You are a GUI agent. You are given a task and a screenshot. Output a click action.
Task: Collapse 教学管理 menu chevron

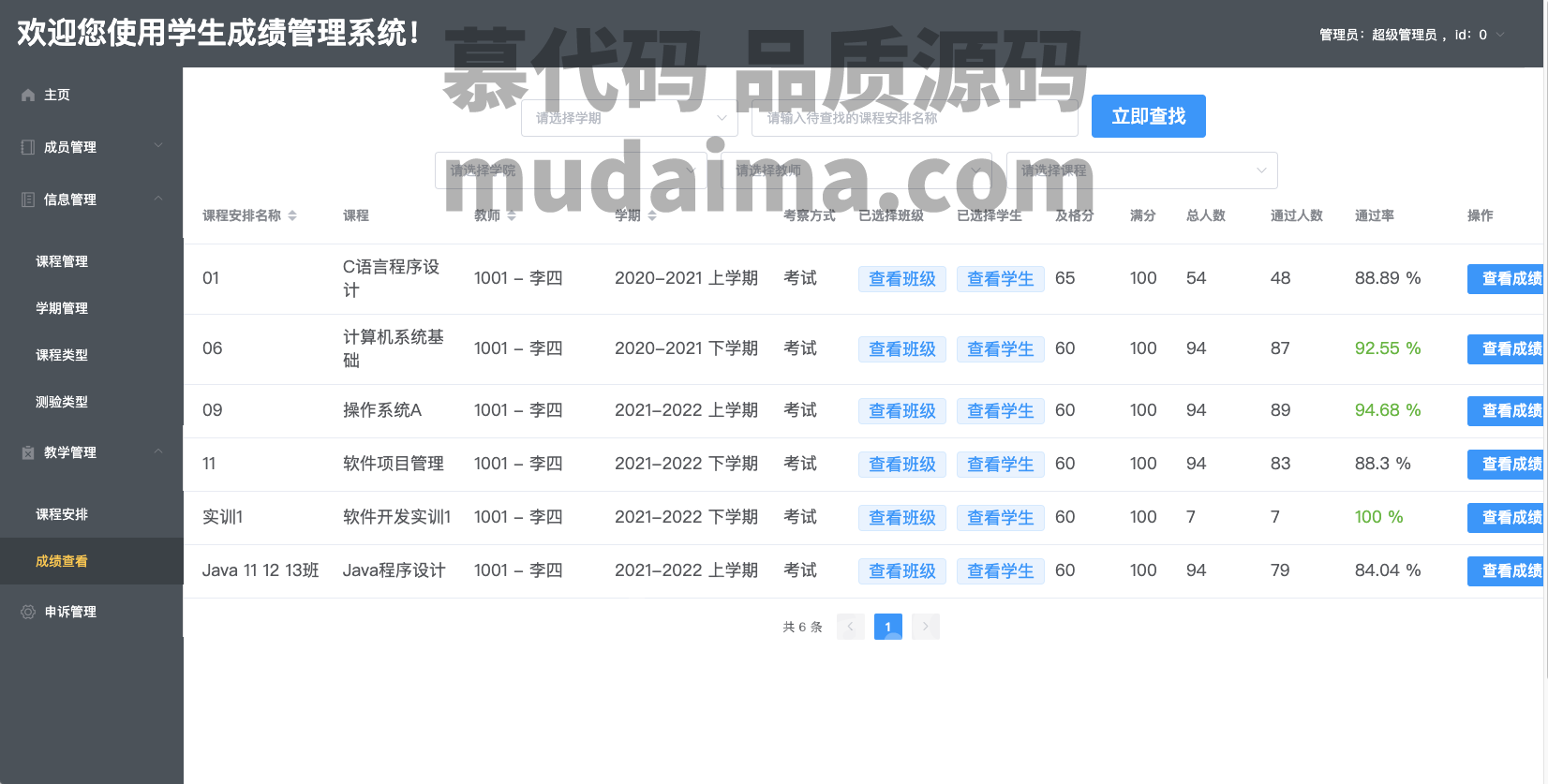tap(158, 451)
